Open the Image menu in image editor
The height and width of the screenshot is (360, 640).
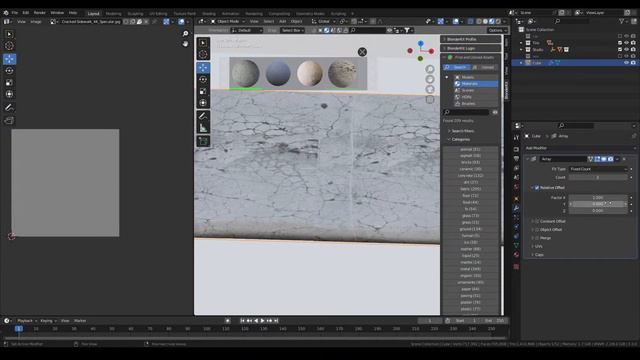[x=36, y=22]
